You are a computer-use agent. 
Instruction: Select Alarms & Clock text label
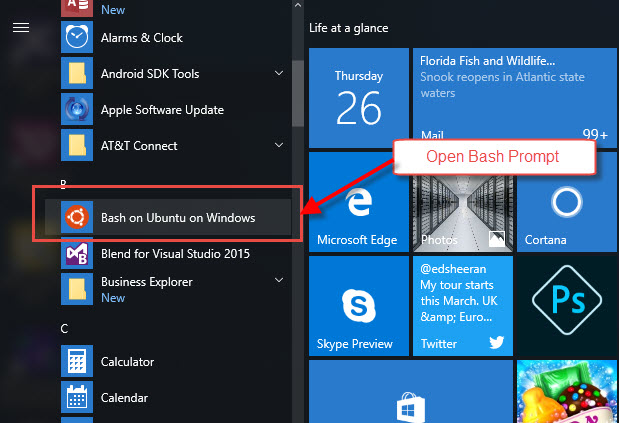click(142, 38)
